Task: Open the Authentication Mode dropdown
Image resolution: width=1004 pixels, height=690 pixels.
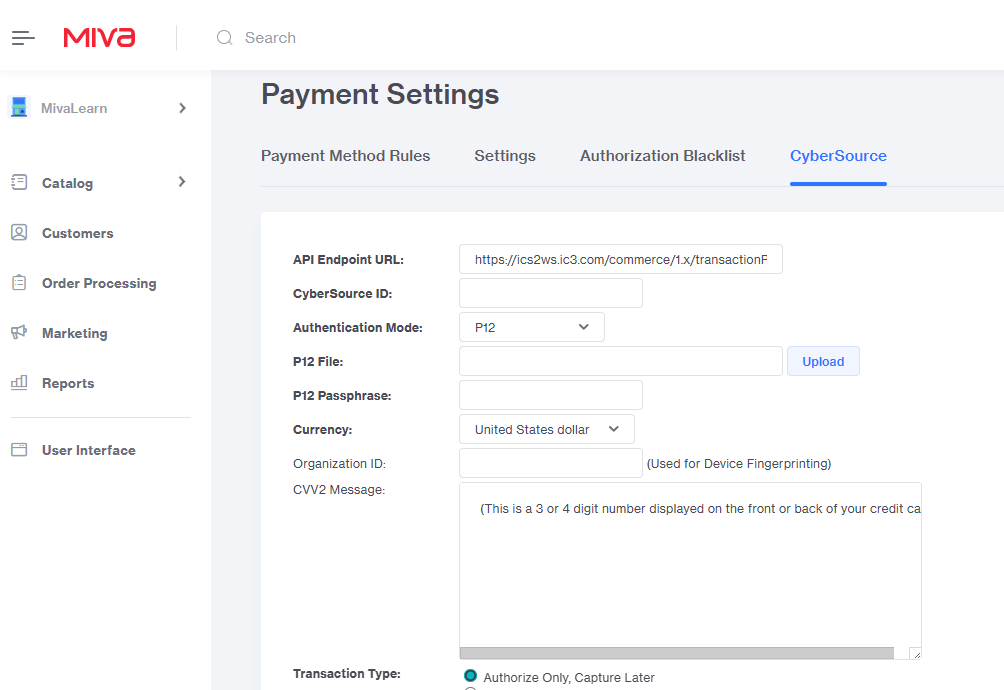Action: pyautogui.click(x=532, y=327)
